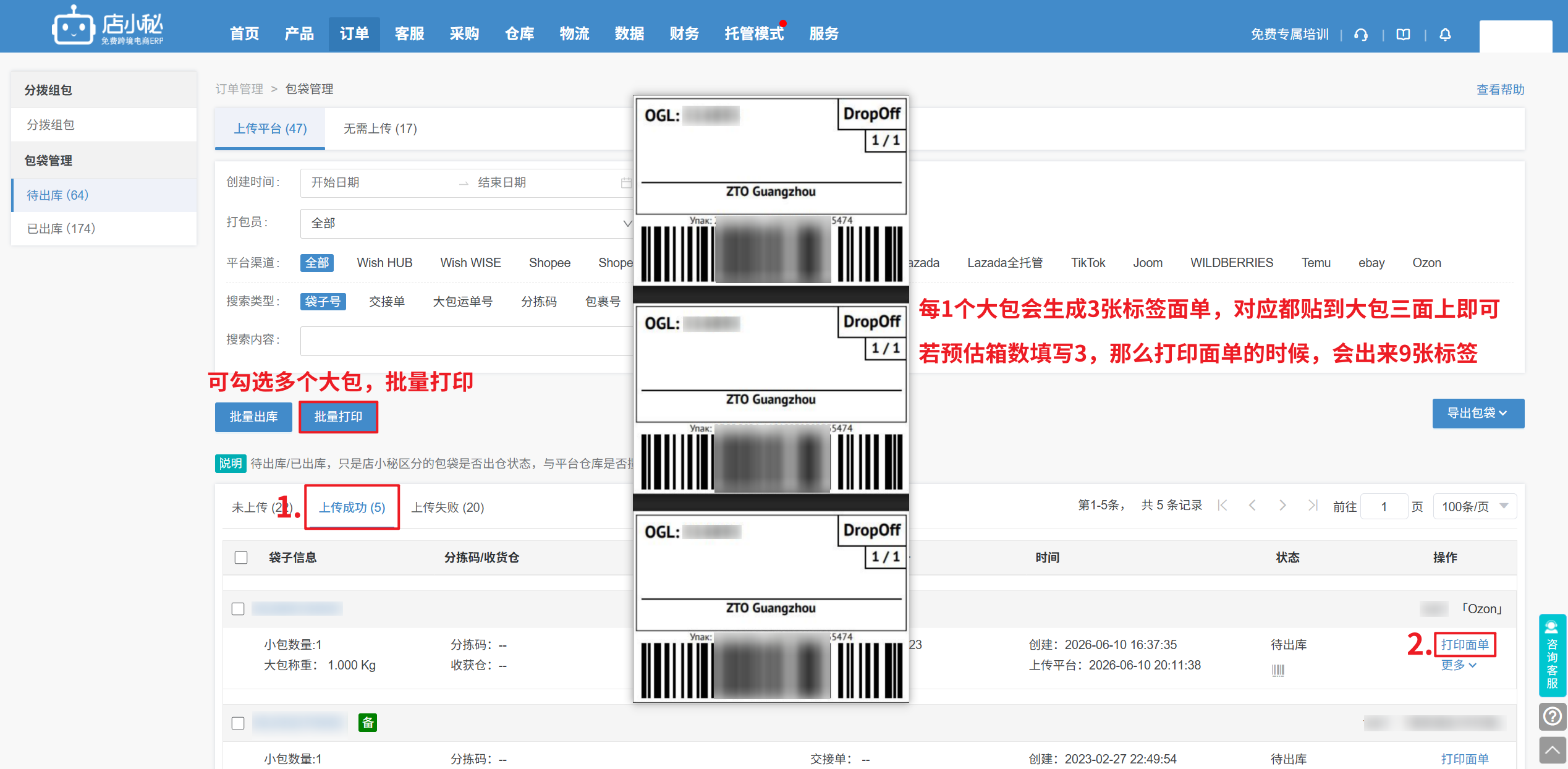Select 待出库 (64) in sidebar
This screenshot has height=769, width=1568.
(x=104, y=195)
